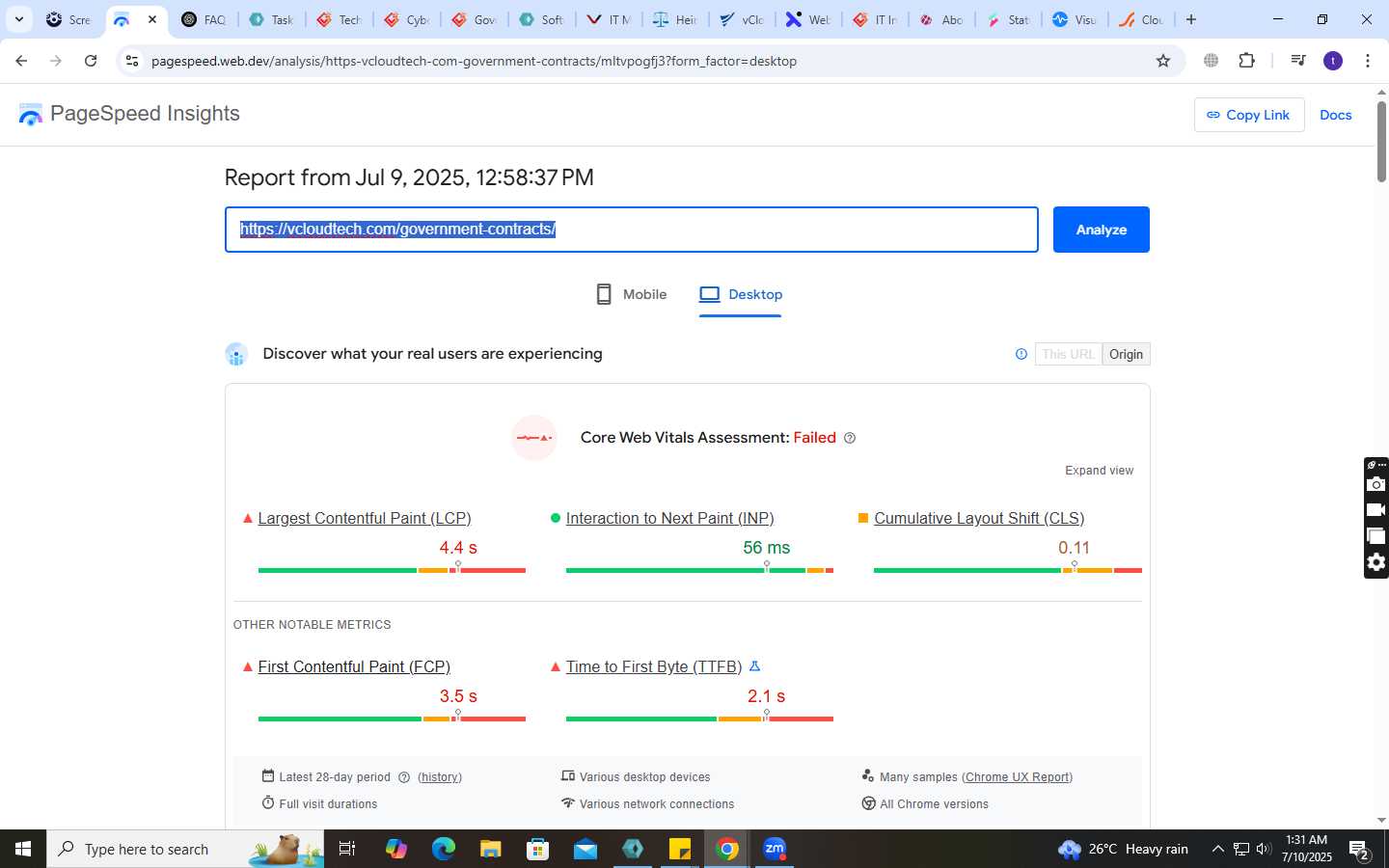Click the Copy Link button
The image size is (1389, 868).
[1249, 115]
